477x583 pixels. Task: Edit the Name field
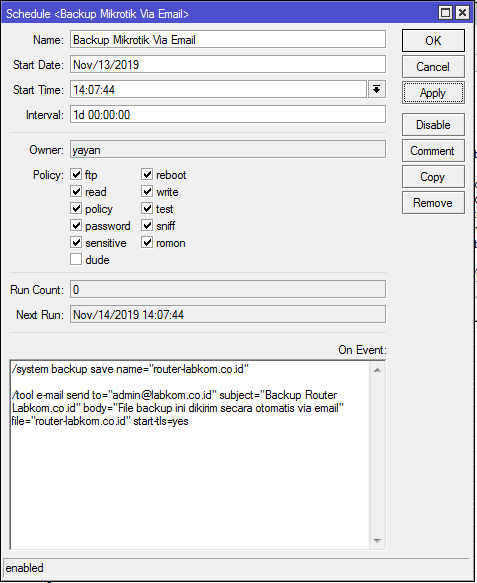tap(228, 39)
